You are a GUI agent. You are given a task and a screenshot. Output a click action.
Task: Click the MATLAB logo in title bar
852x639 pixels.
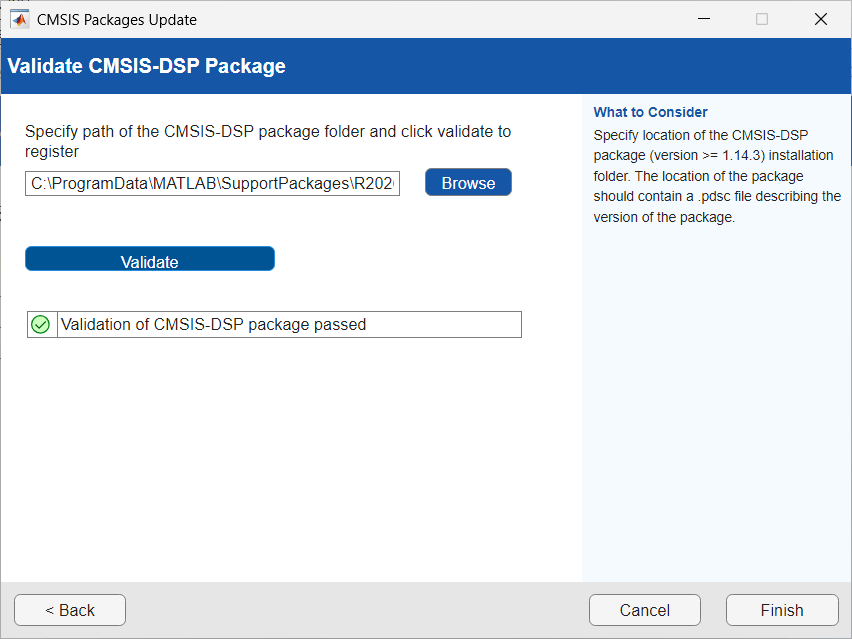[20, 20]
